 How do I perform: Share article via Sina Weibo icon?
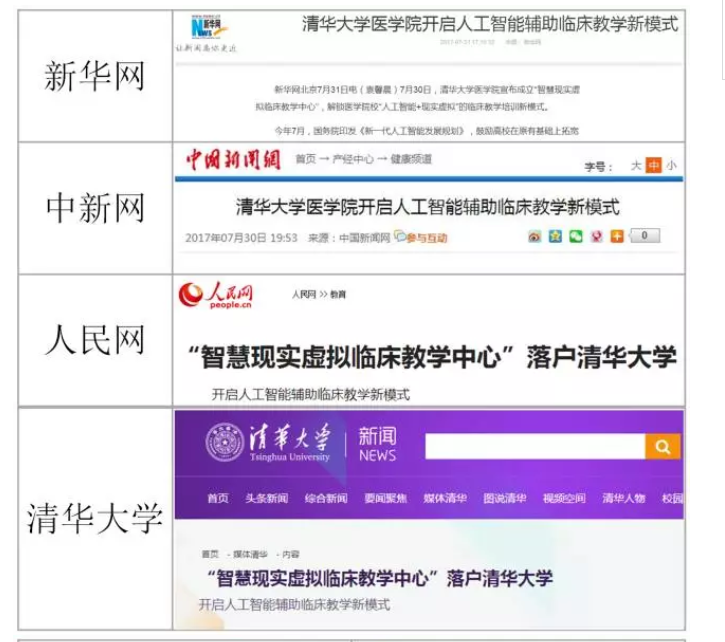pos(535,236)
